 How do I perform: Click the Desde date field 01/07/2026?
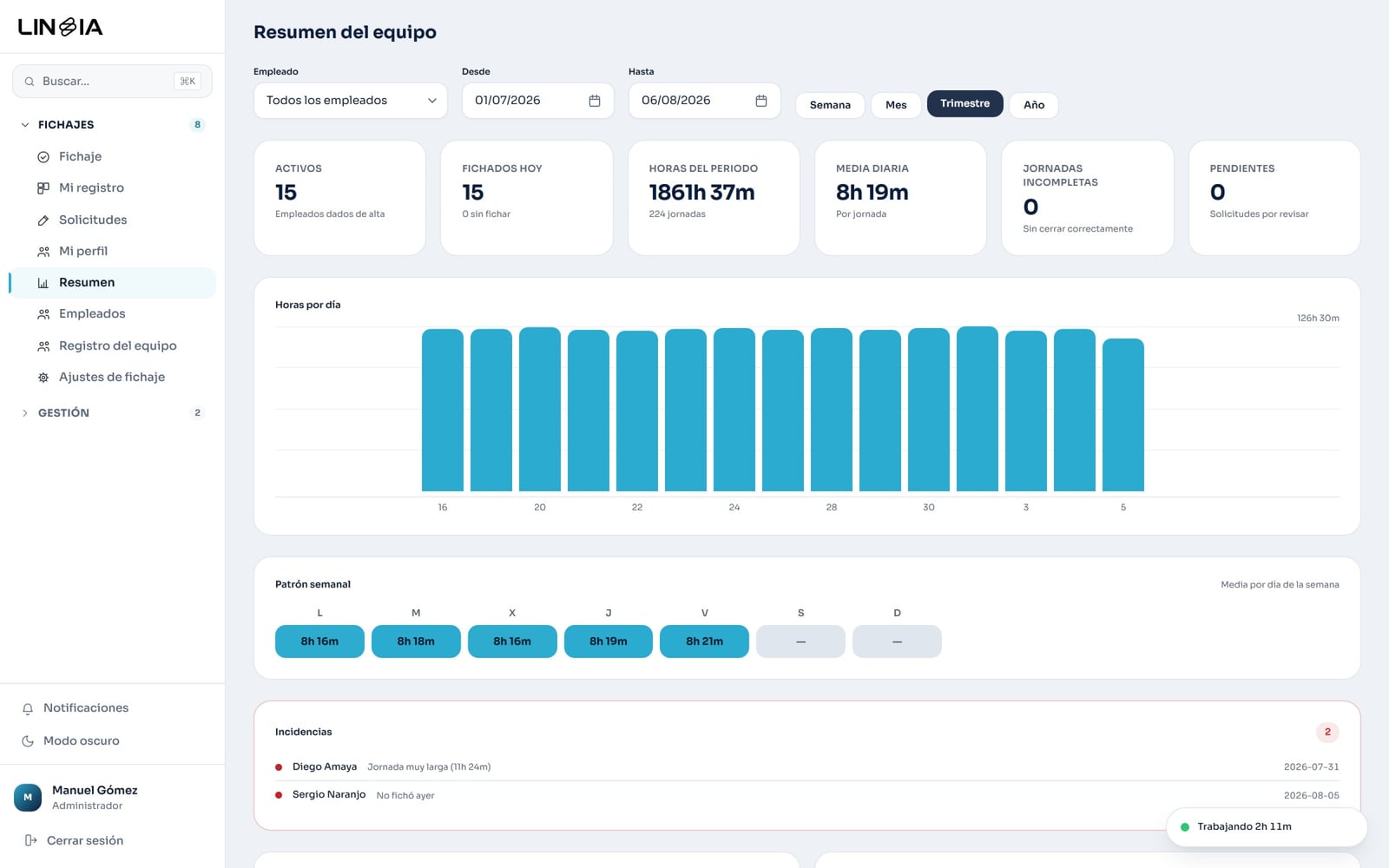[538, 101]
